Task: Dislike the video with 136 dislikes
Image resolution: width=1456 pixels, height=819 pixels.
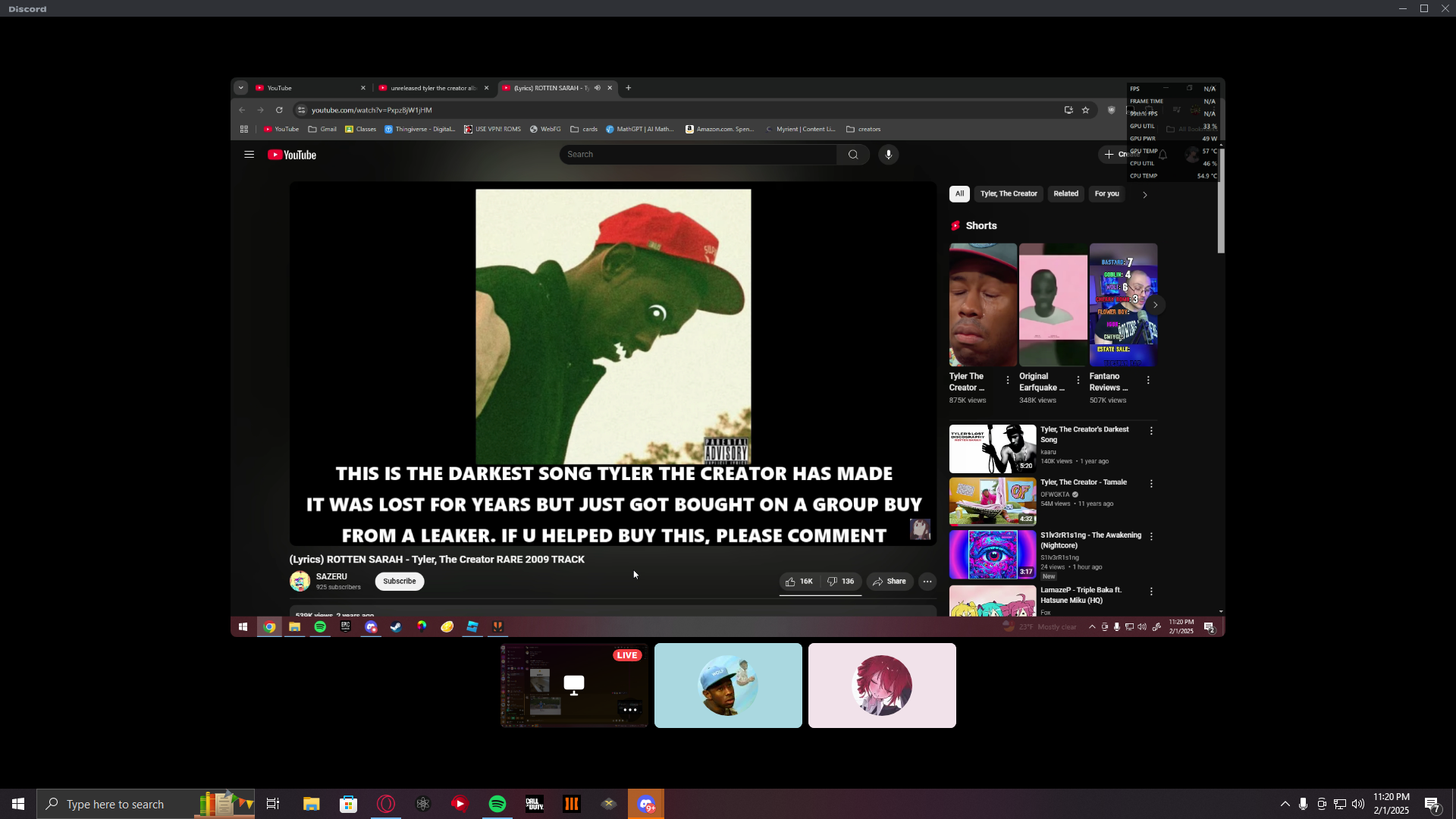Action: [x=840, y=582]
